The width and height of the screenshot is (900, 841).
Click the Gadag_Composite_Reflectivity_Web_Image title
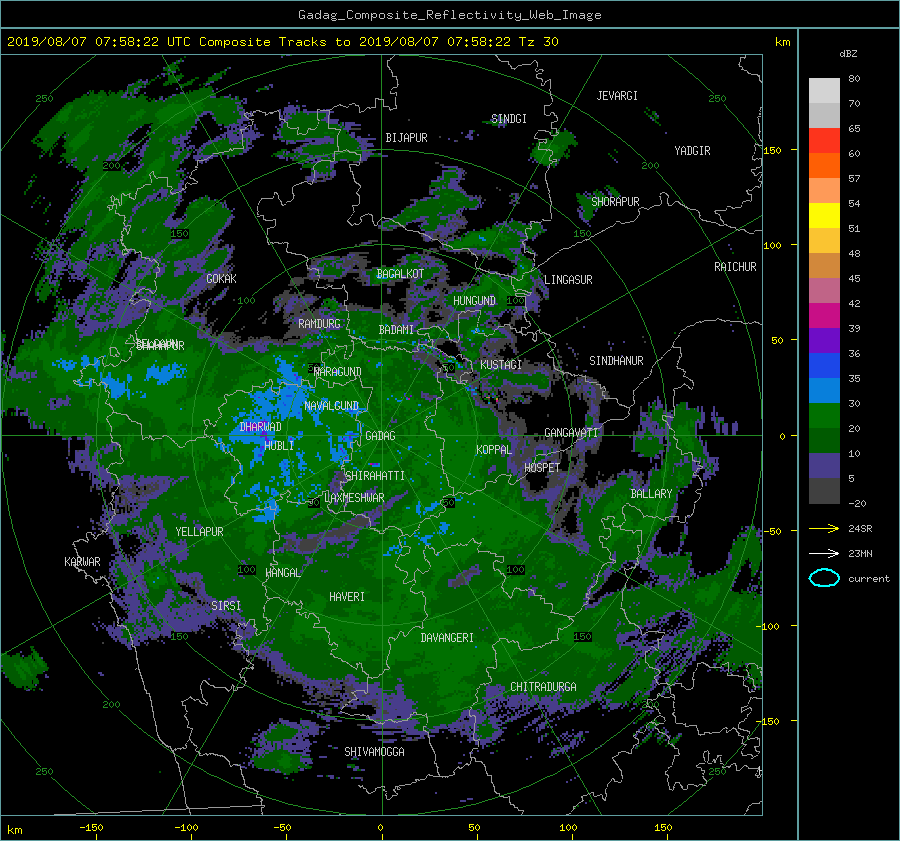449,15
